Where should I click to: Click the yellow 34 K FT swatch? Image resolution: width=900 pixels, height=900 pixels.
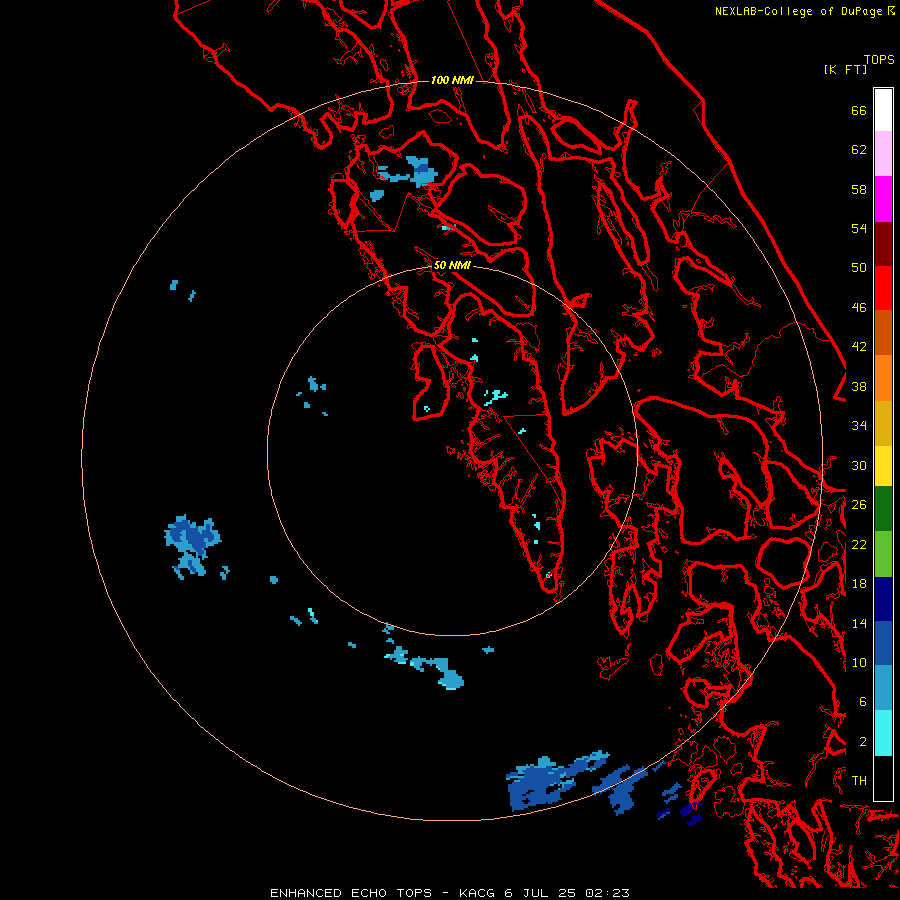click(883, 466)
